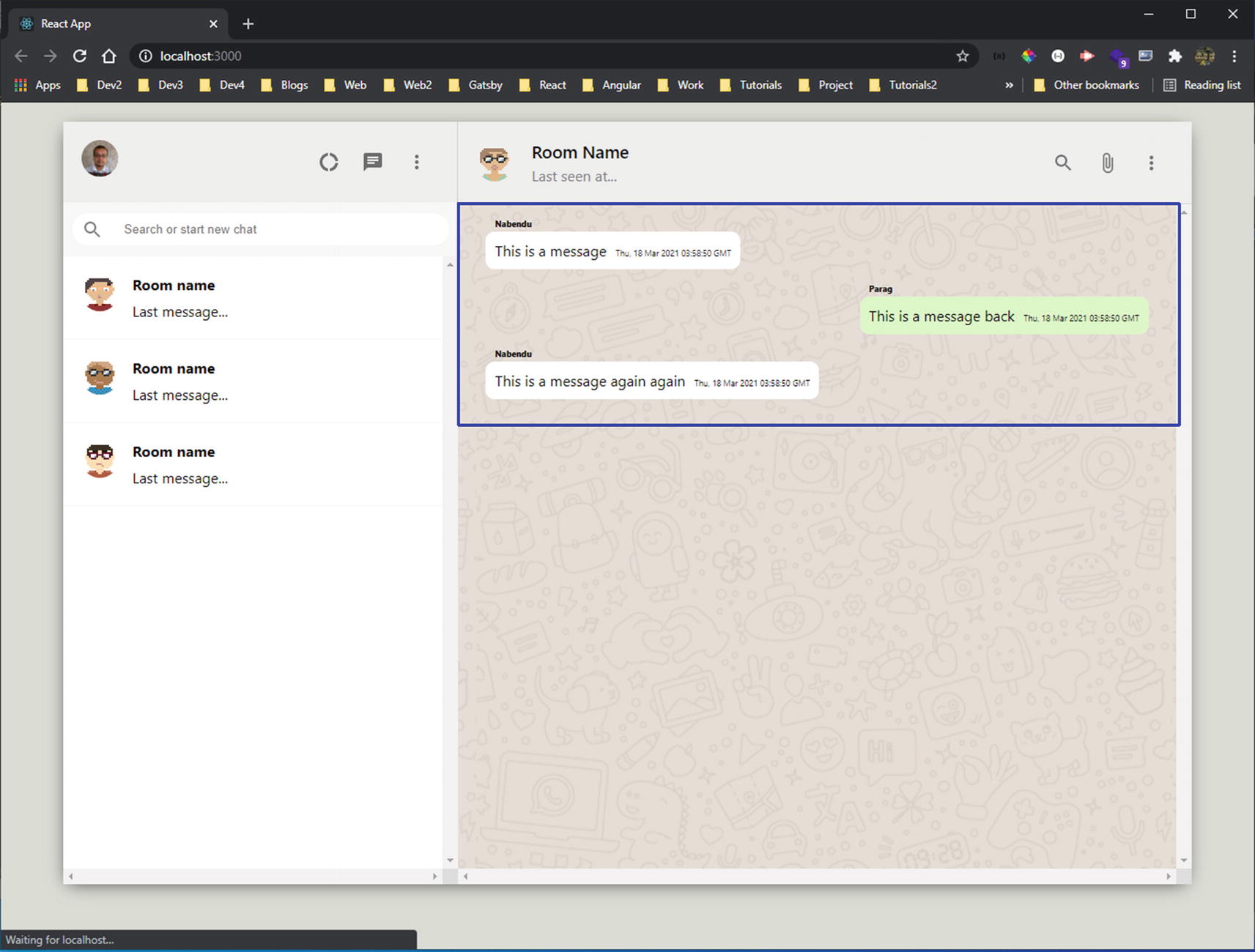Expand hidden bookmarks with the chevron
1255x952 pixels.
tap(1009, 85)
